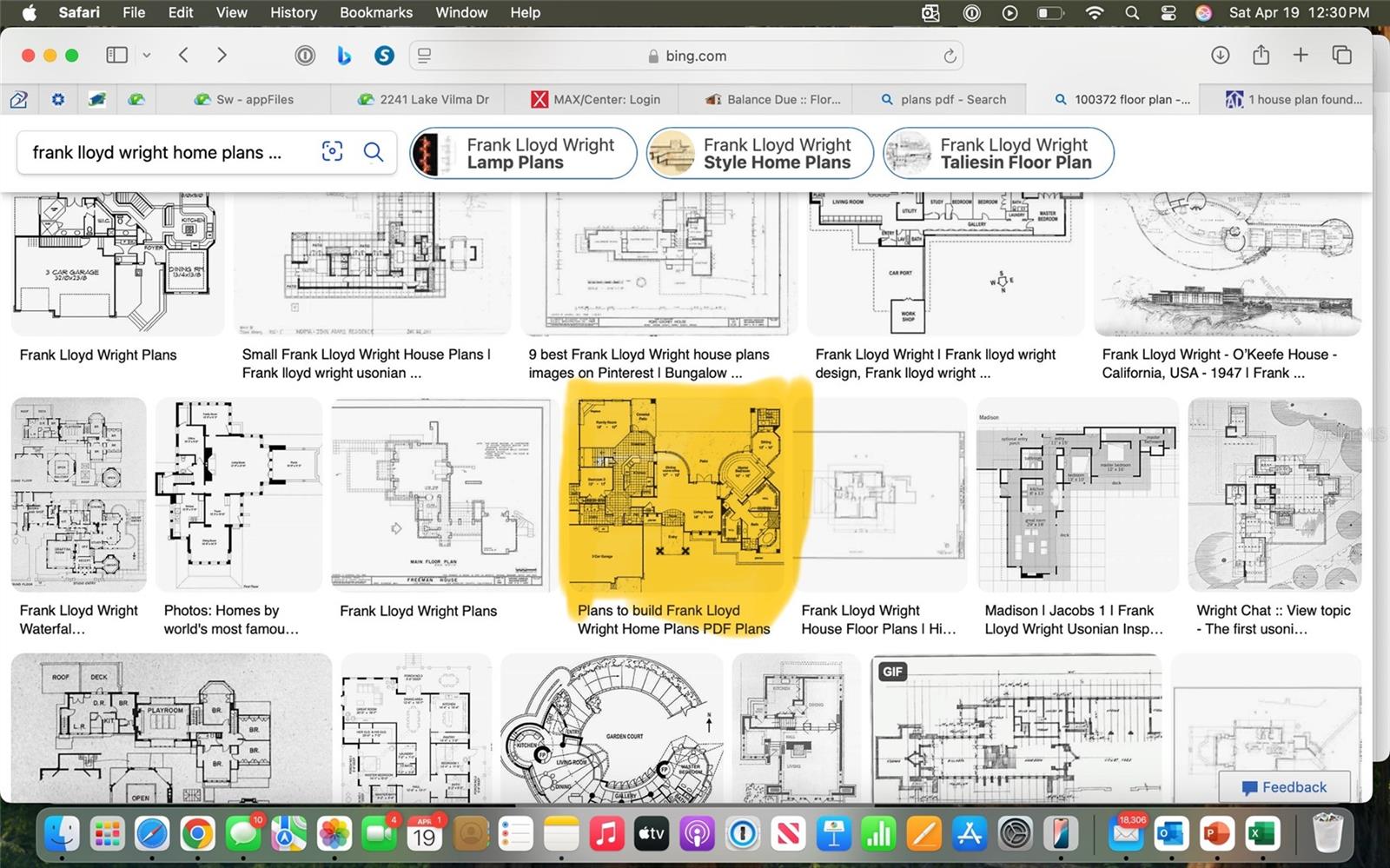Expand the sidebar tab group dropdown arrow
This screenshot has height=868, width=1390.
(147, 56)
